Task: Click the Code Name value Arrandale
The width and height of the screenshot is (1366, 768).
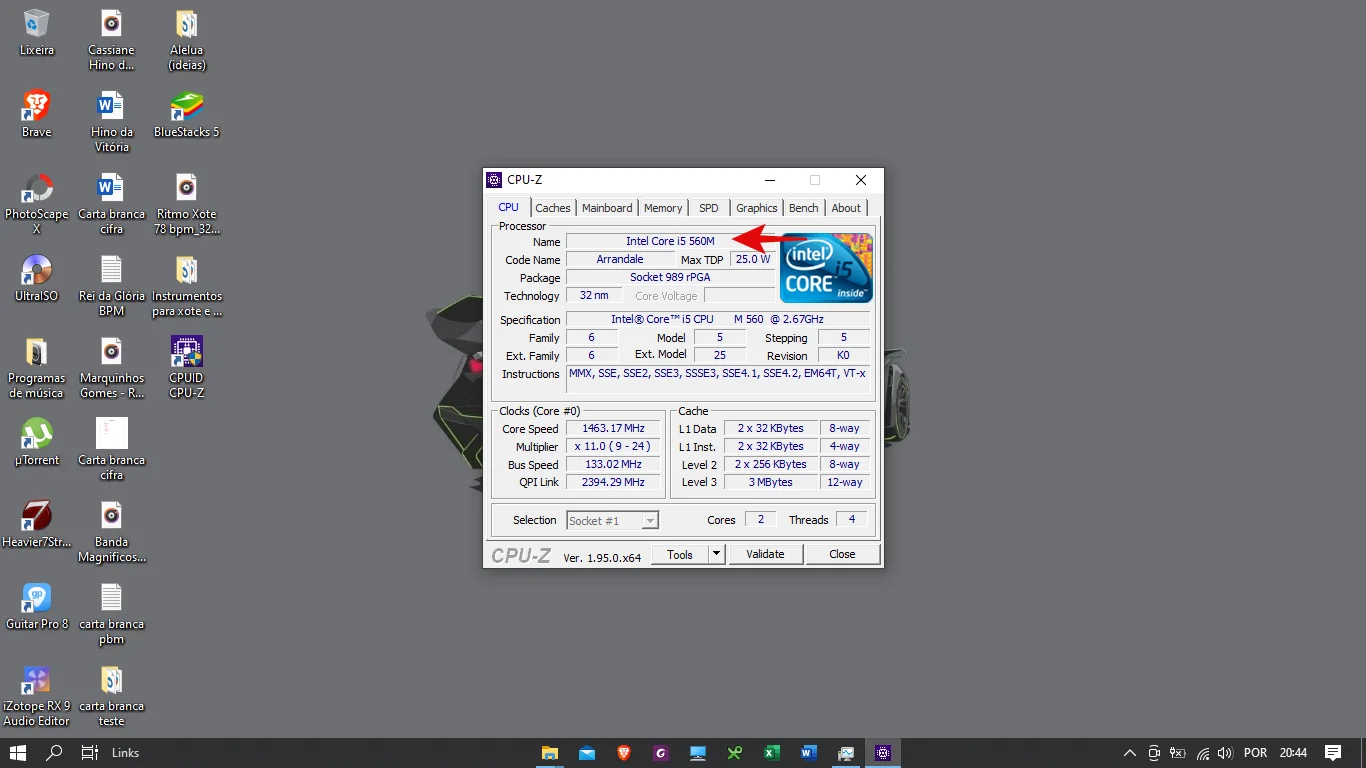Action: click(x=620, y=259)
